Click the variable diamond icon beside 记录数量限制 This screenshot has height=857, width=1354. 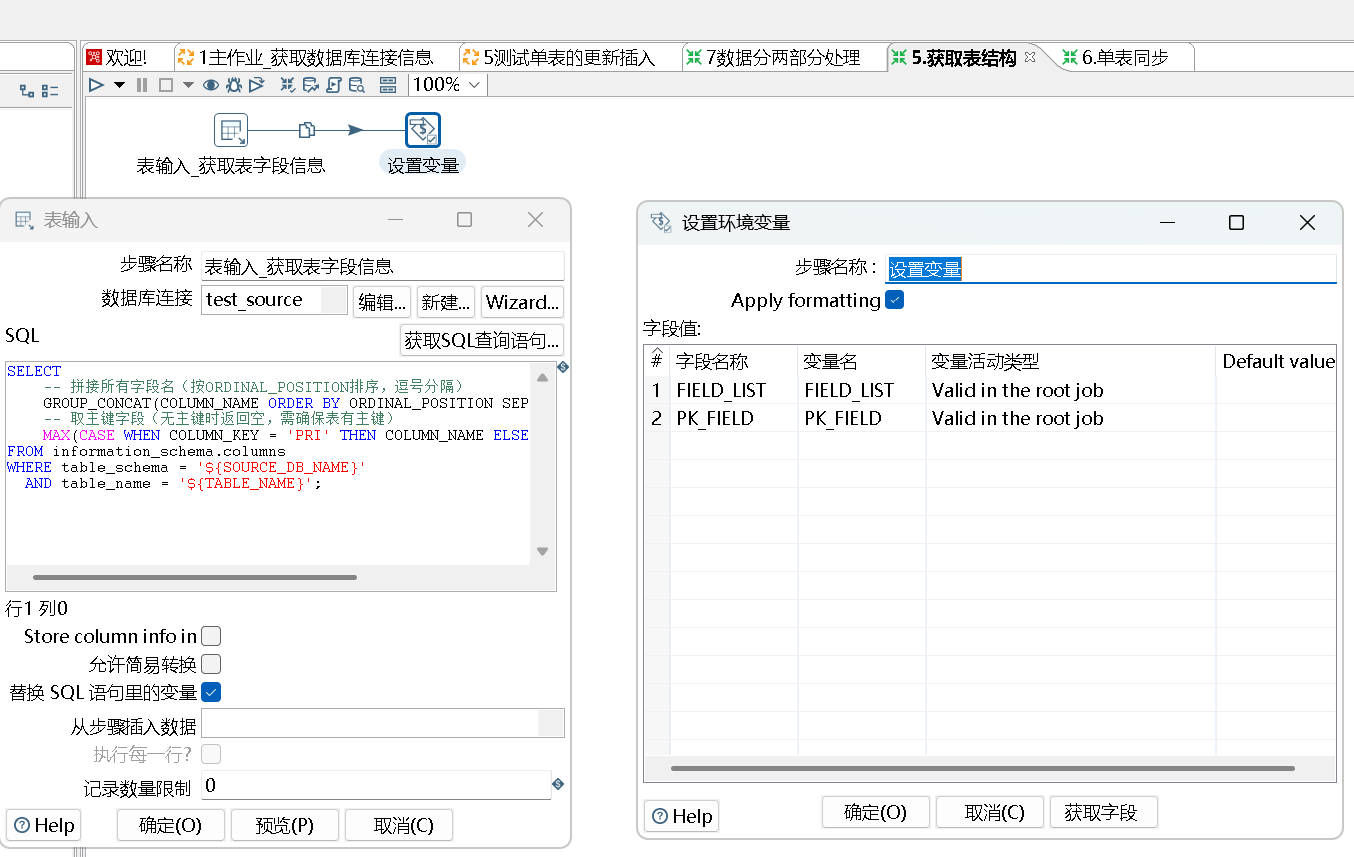(x=558, y=784)
